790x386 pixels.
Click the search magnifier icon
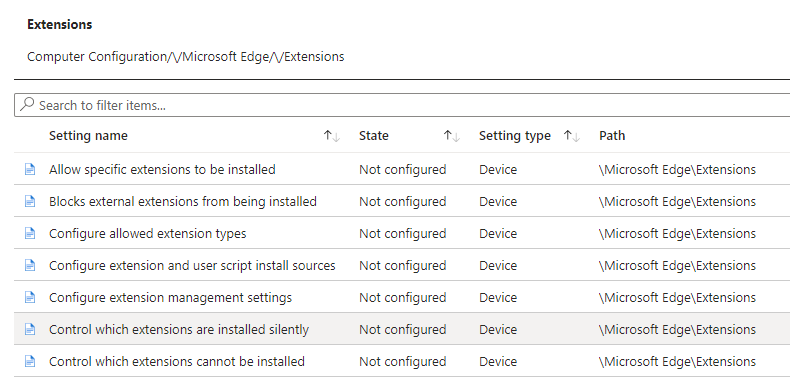tap(27, 104)
